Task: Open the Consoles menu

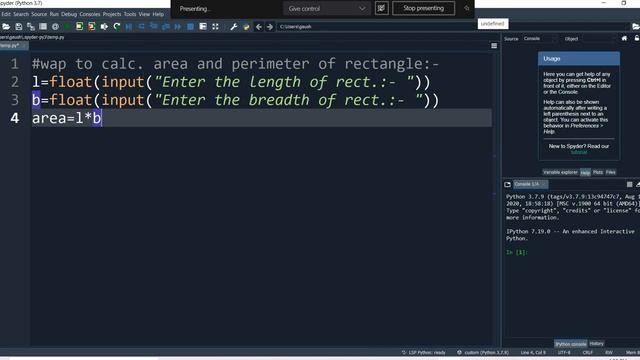Action: pyautogui.click(x=89, y=14)
